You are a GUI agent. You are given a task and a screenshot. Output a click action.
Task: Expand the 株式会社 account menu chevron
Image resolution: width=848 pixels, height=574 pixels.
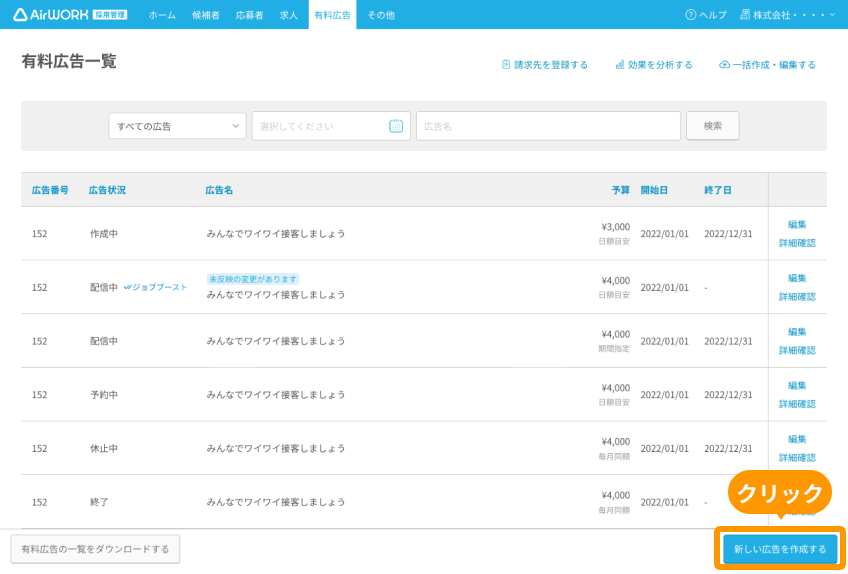tap(832, 15)
